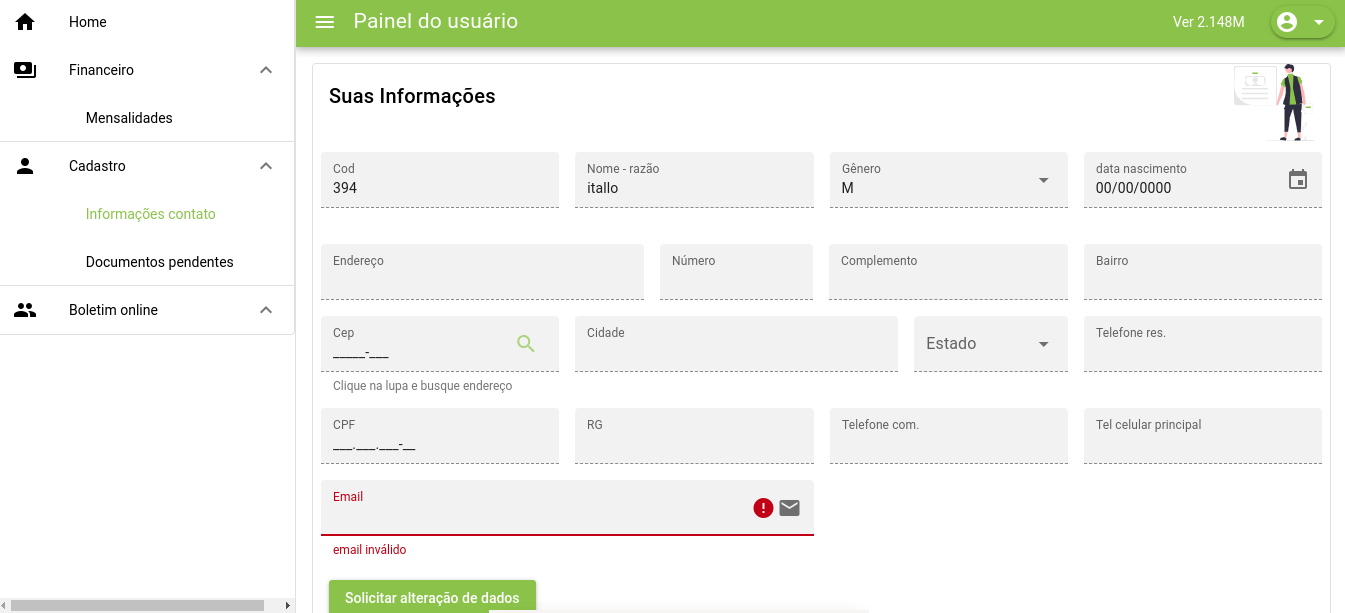Open the Estado dropdown

coord(990,344)
